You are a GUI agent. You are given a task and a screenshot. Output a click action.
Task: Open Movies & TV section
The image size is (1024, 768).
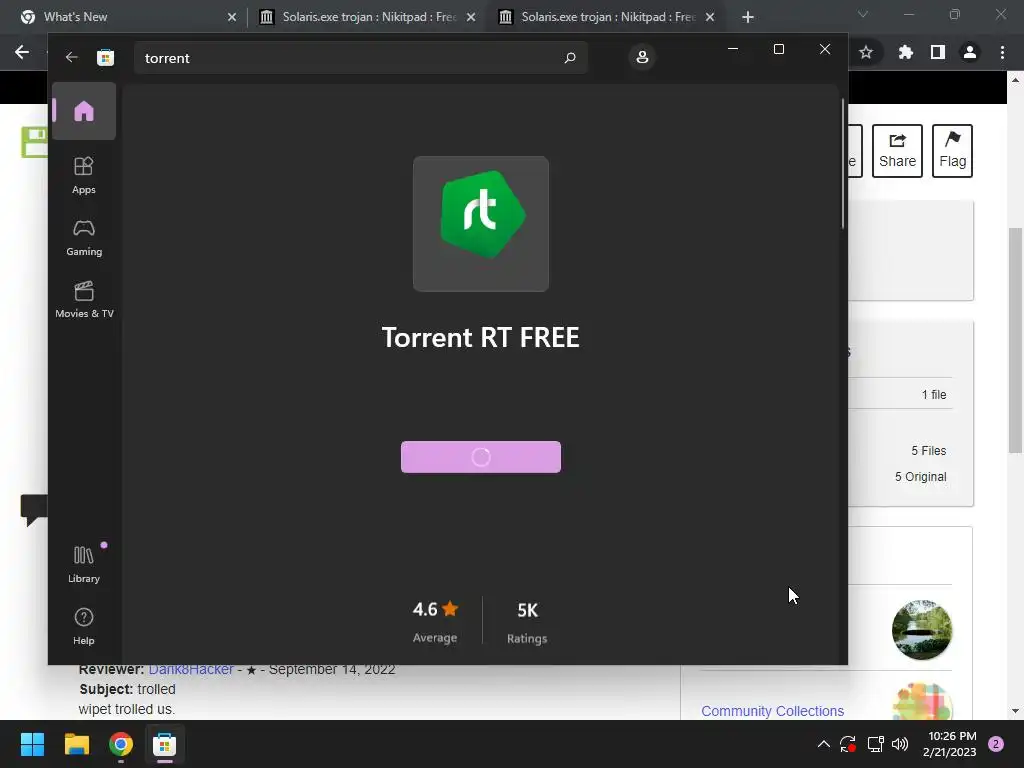tap(84, 299)
